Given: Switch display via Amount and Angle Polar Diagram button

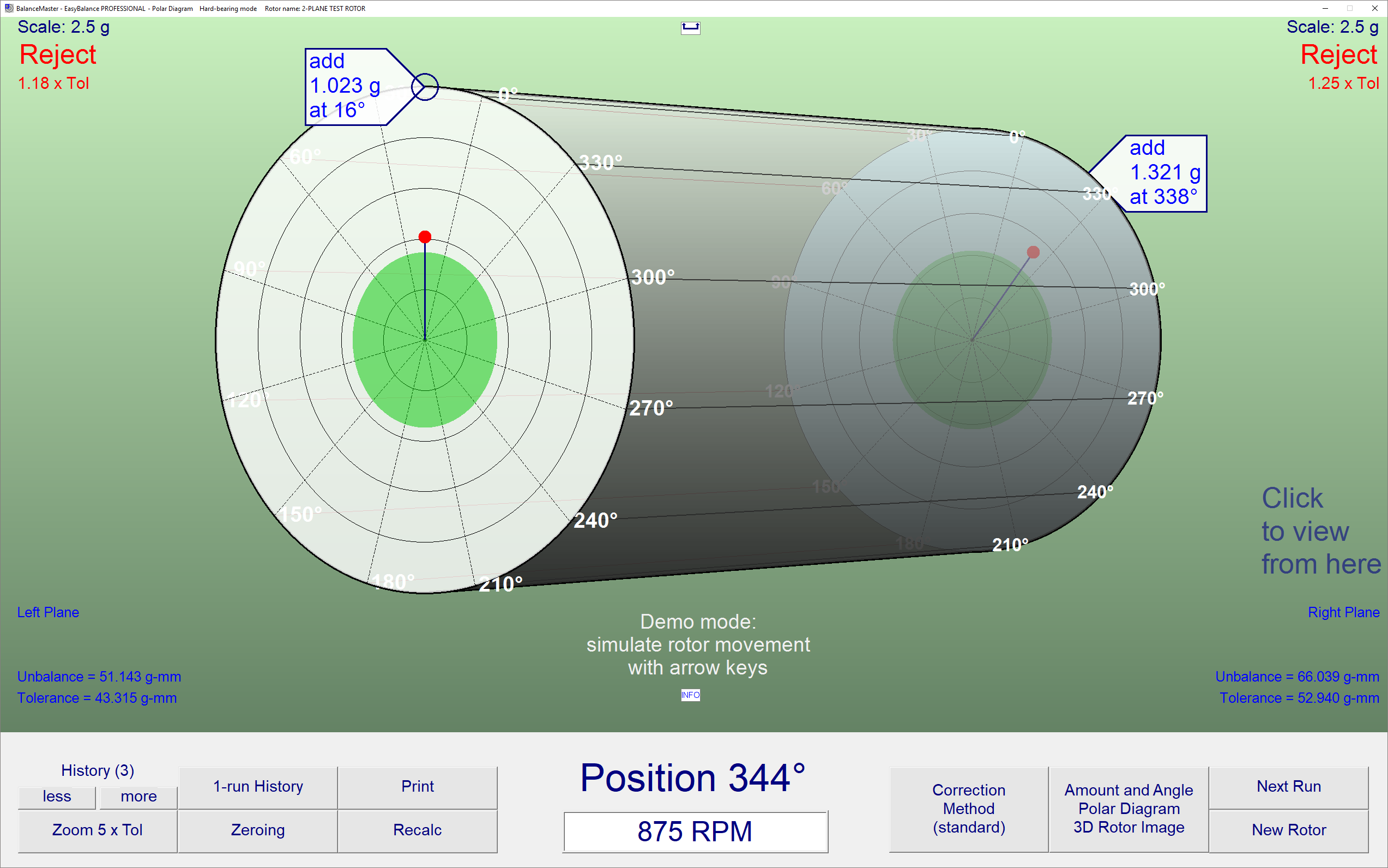Looking at the screenshot, I should pos(1128,808).
